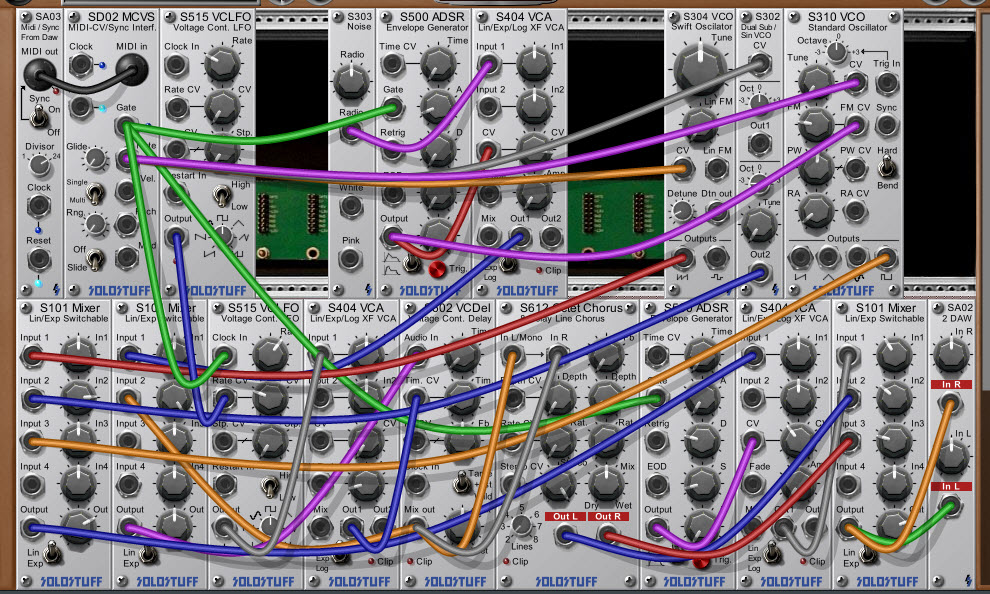Click the large Tune knob on S304 VCO

click(x=700, y=69)
